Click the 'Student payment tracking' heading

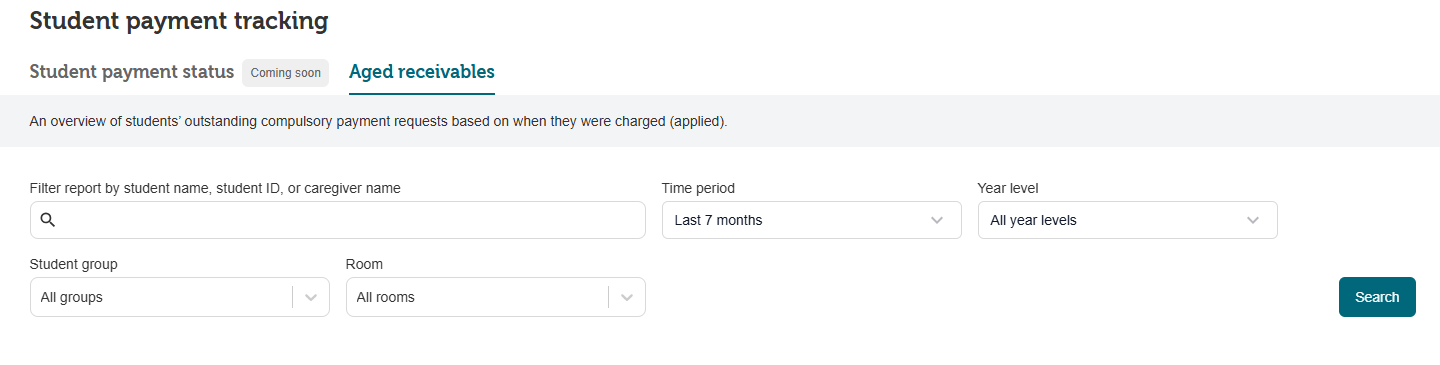click(179, 20)
